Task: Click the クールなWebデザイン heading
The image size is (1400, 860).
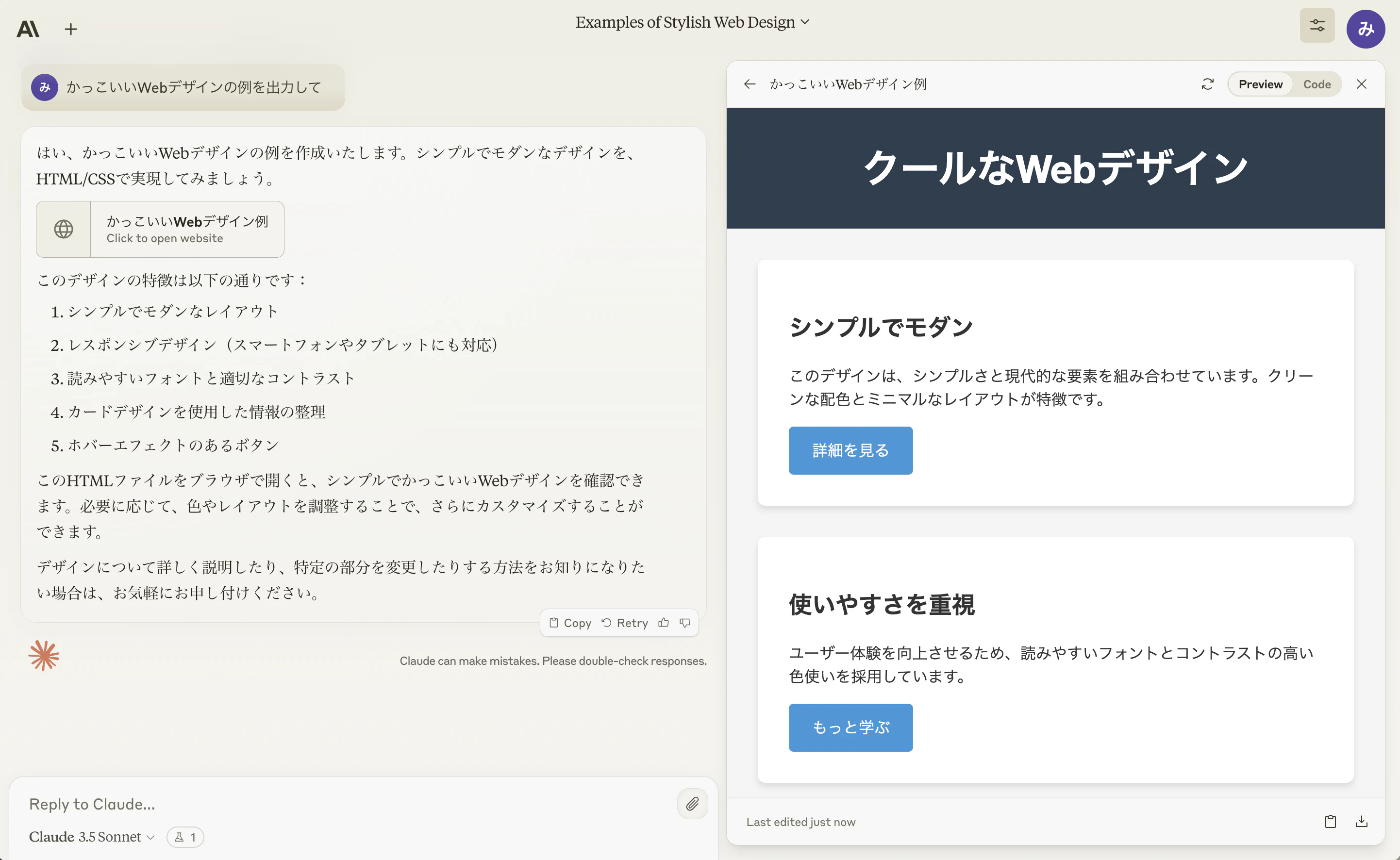Action: pos(1055,168)
